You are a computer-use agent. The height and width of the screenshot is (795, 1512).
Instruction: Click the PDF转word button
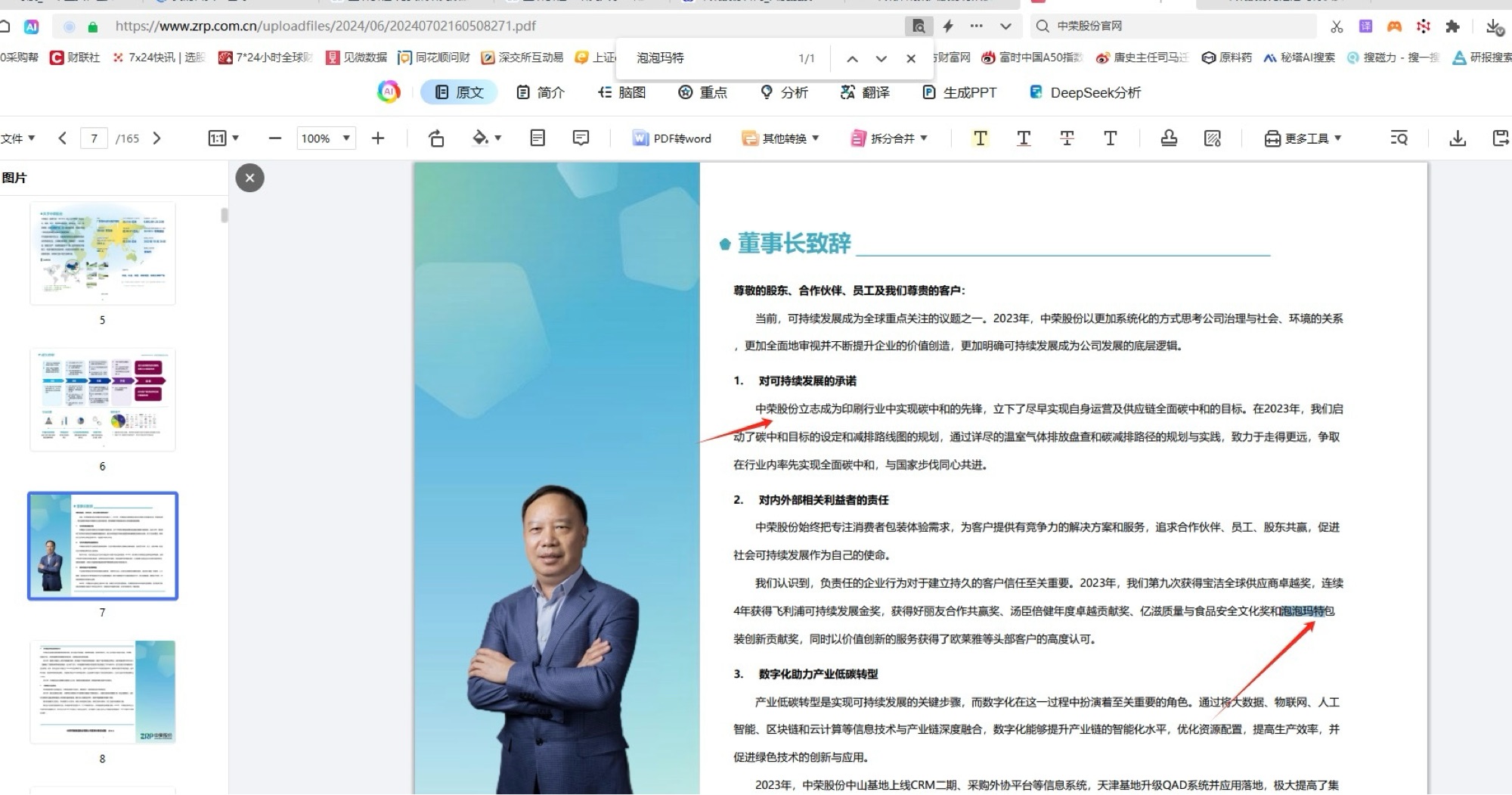point(671,138)
